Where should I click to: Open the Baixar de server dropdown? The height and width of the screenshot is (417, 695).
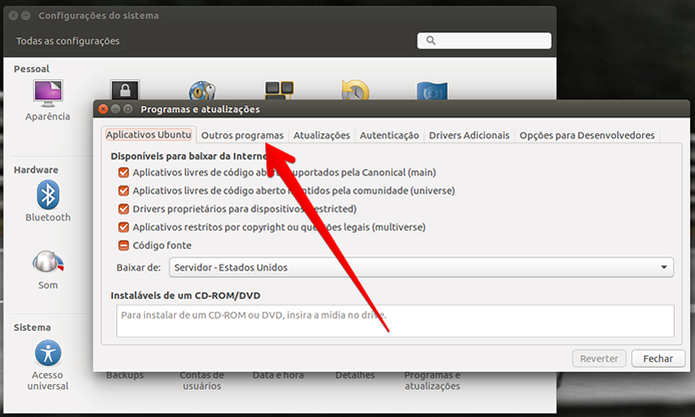[421, 267]
